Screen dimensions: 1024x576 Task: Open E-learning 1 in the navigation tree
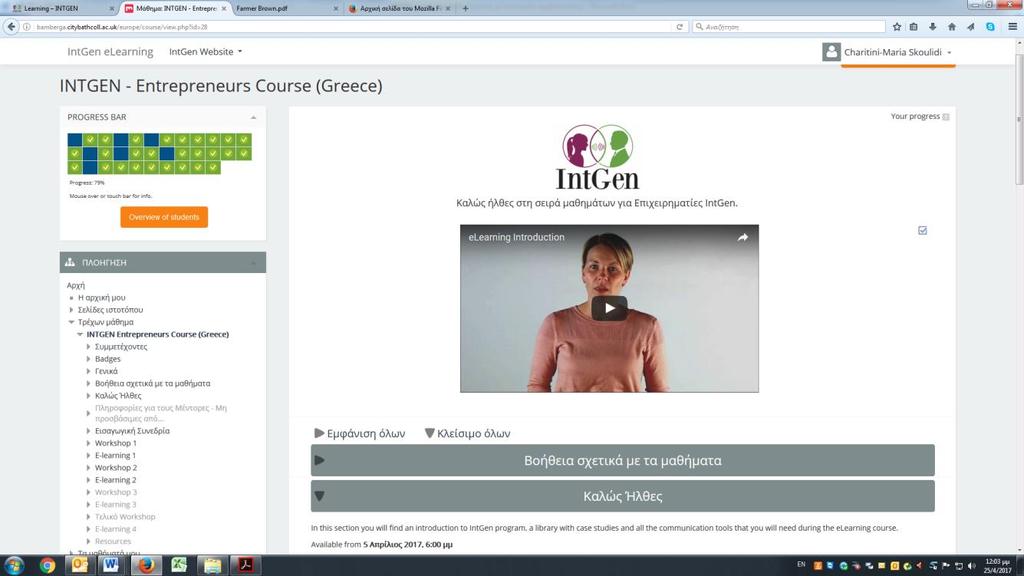pyautogui.click(x=115, y=456)
